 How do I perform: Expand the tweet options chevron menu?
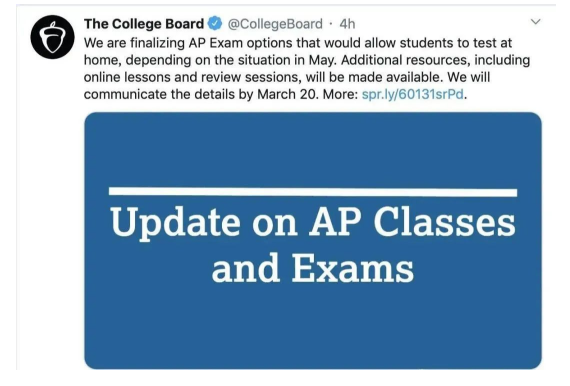coord(535,22)
